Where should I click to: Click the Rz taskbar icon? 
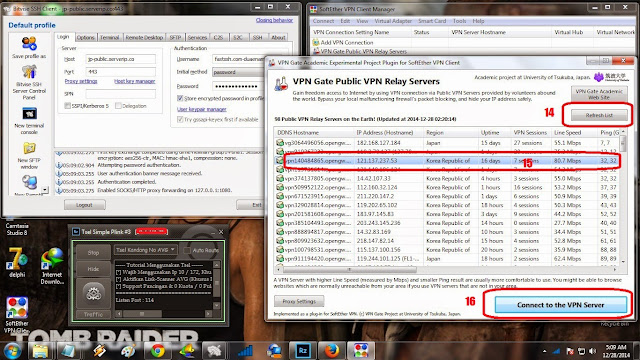[x=302, y=351]
